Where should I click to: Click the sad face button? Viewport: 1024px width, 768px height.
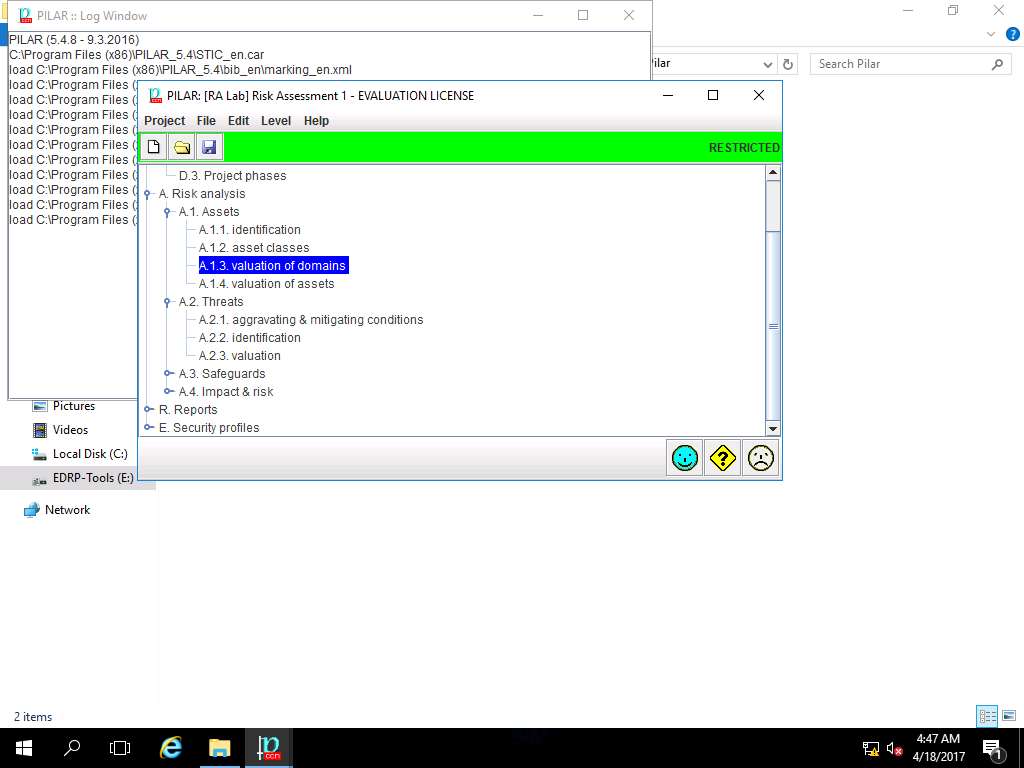pyautogui.click(x=760, y=458)
